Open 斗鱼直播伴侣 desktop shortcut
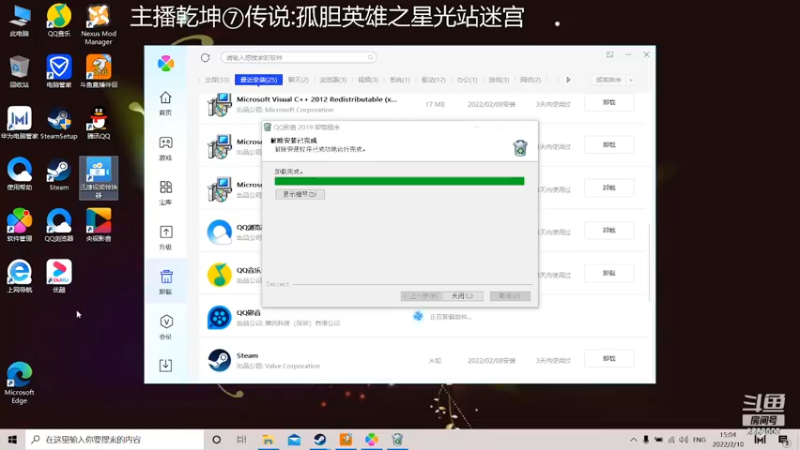This screenshot has height=450, width=800. (x=98, y=72)
